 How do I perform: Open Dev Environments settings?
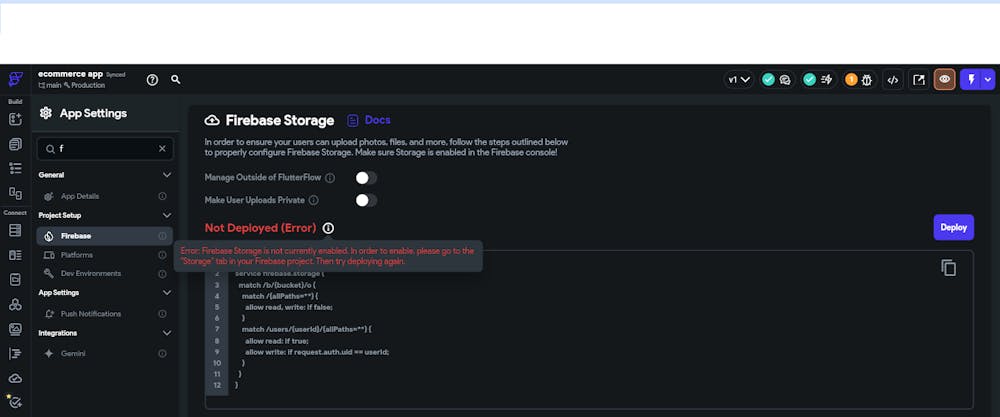click(105, 274)
